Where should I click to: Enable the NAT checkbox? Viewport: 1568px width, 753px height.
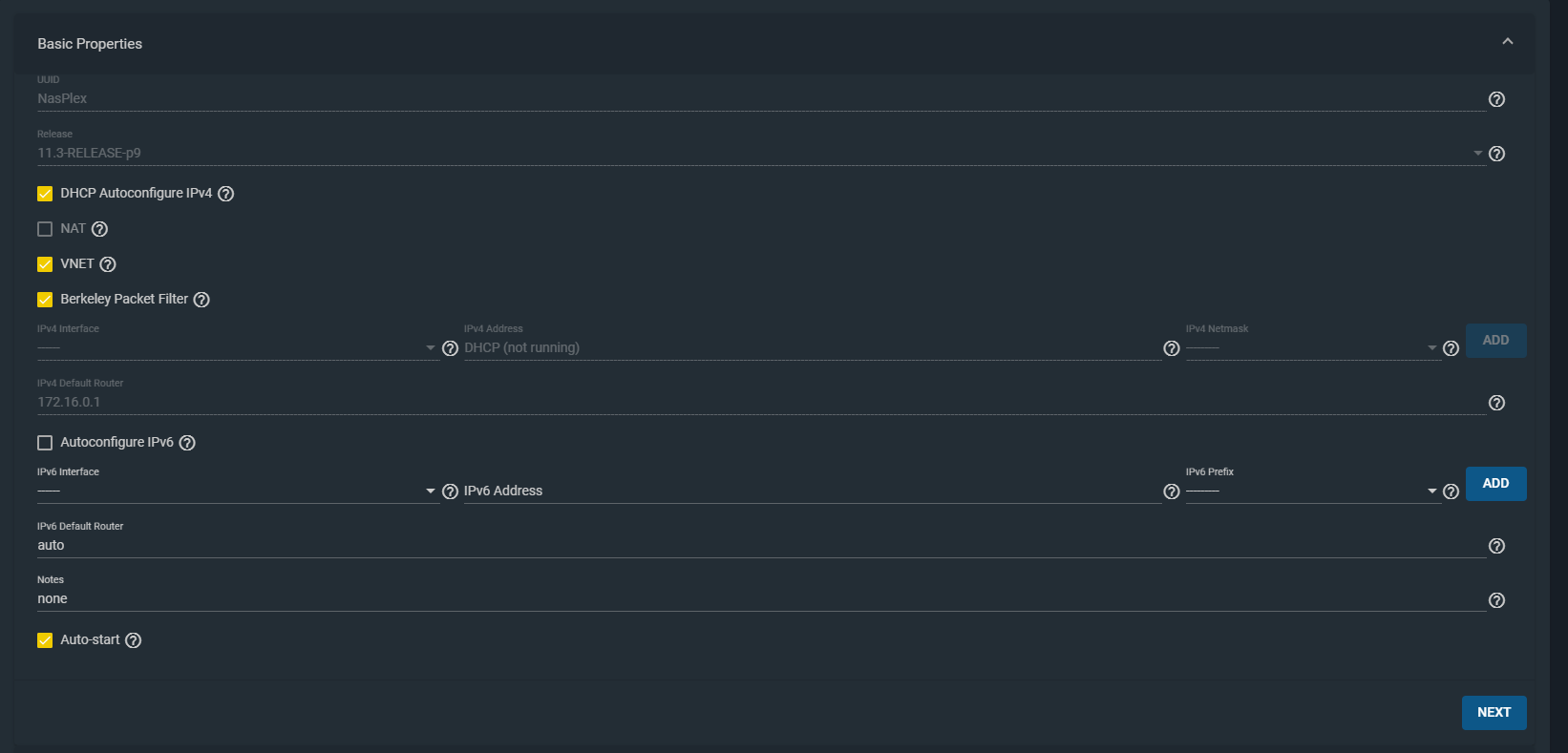pyautogui.click(x=45, y=229)
